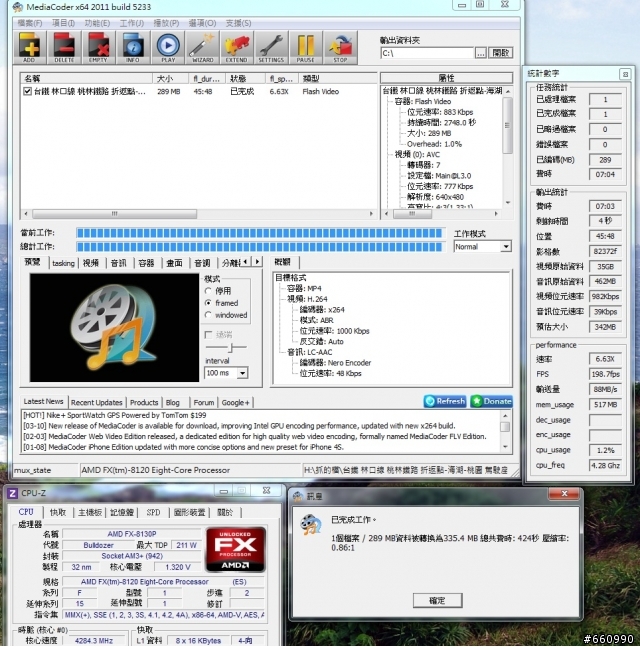Click the Donate button
This screenshot has width=640, height=647.
point(491,401)
